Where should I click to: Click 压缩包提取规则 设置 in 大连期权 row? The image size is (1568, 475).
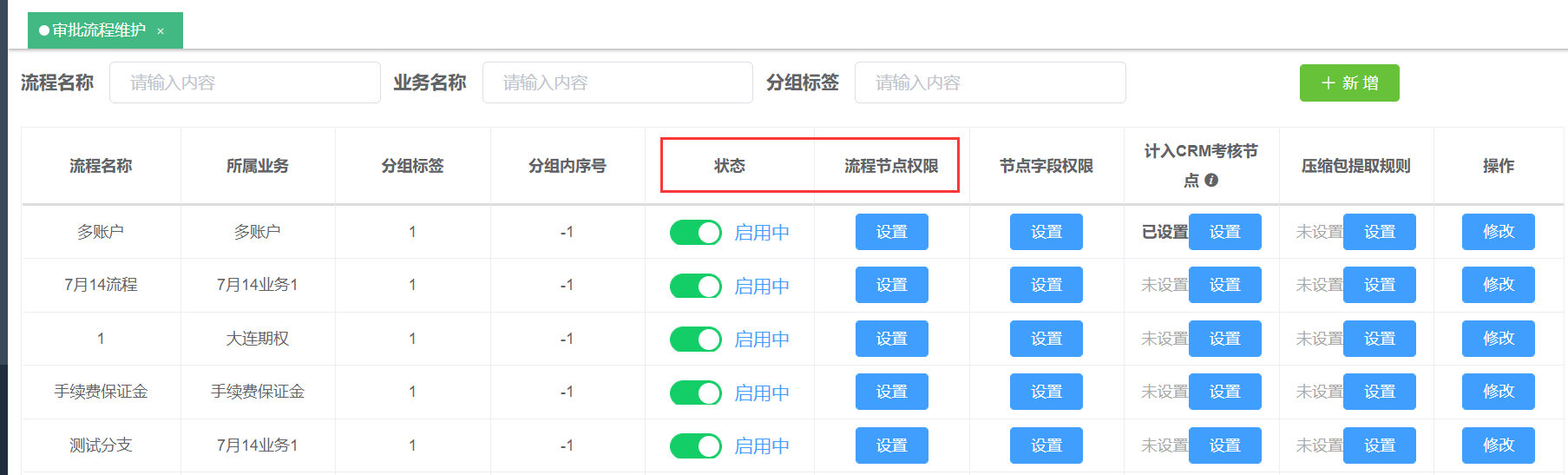[x=1380, y=339]
